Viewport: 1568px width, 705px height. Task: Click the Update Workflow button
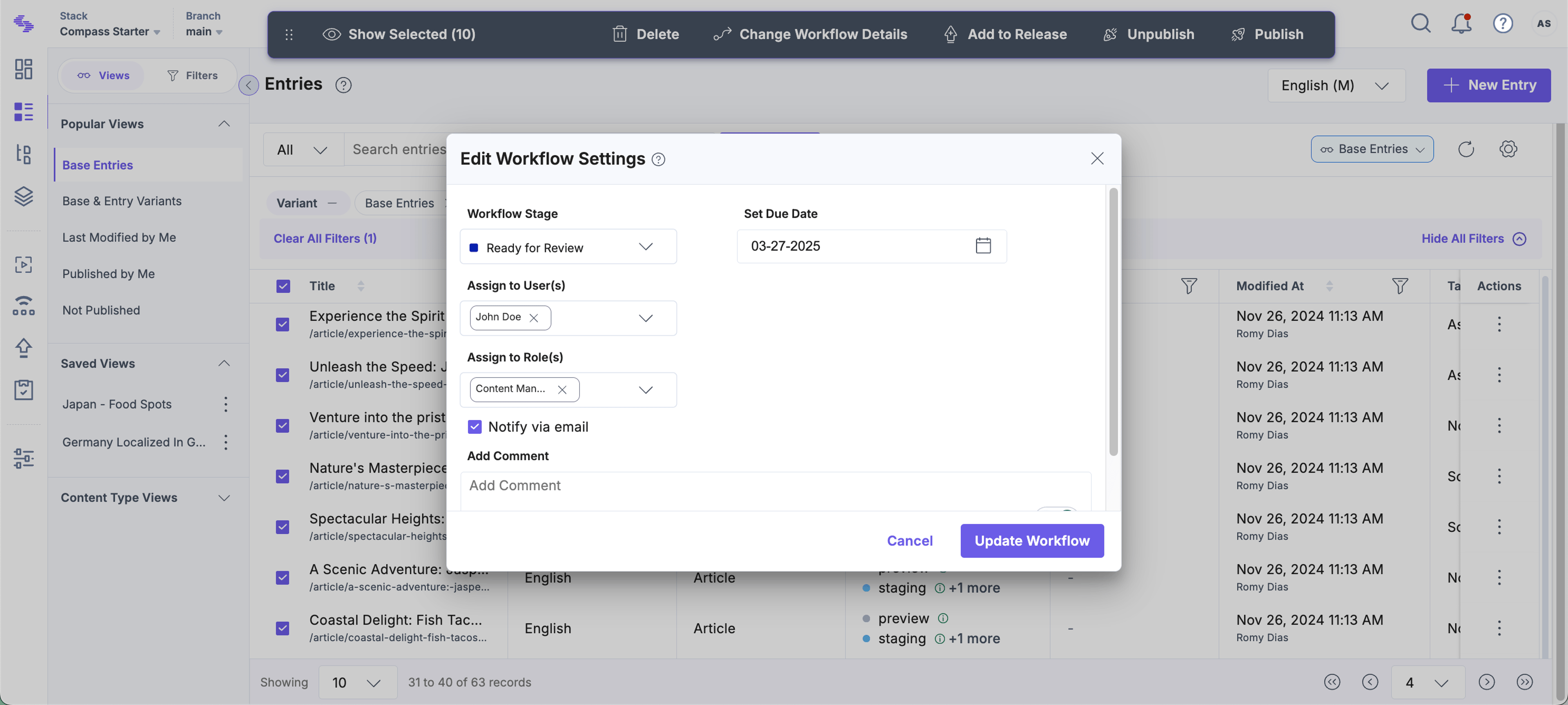coord(1032,541)
